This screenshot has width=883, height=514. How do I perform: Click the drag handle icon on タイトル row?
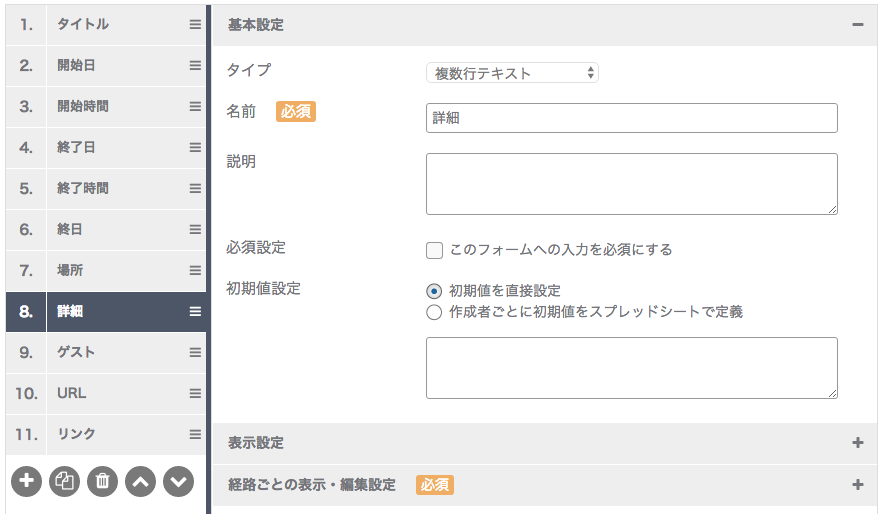tap(195, 24)
